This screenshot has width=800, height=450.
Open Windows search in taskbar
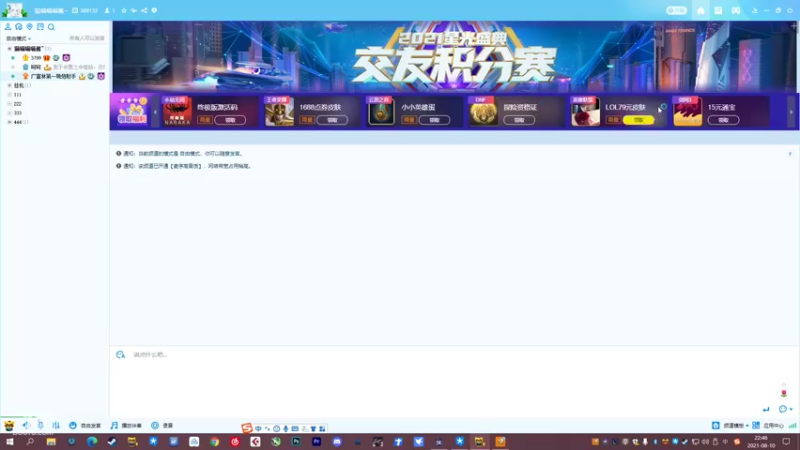click(30, 441)
